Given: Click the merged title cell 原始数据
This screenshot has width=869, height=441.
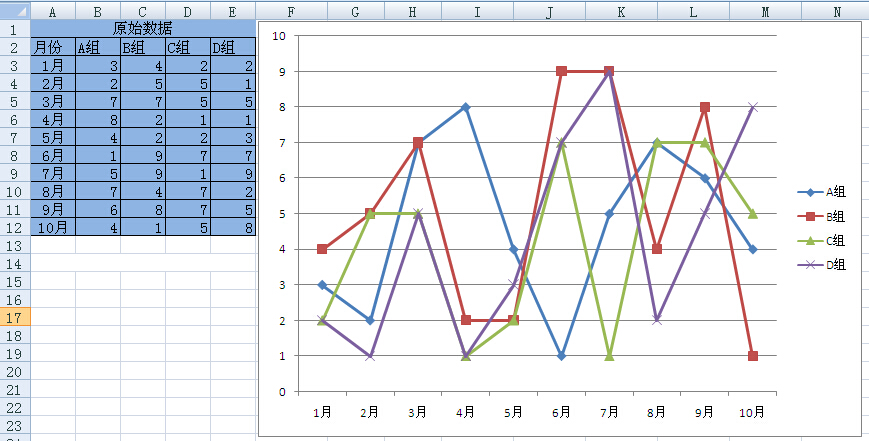Looking at the screenshot, I should click(x=143, y=29).
